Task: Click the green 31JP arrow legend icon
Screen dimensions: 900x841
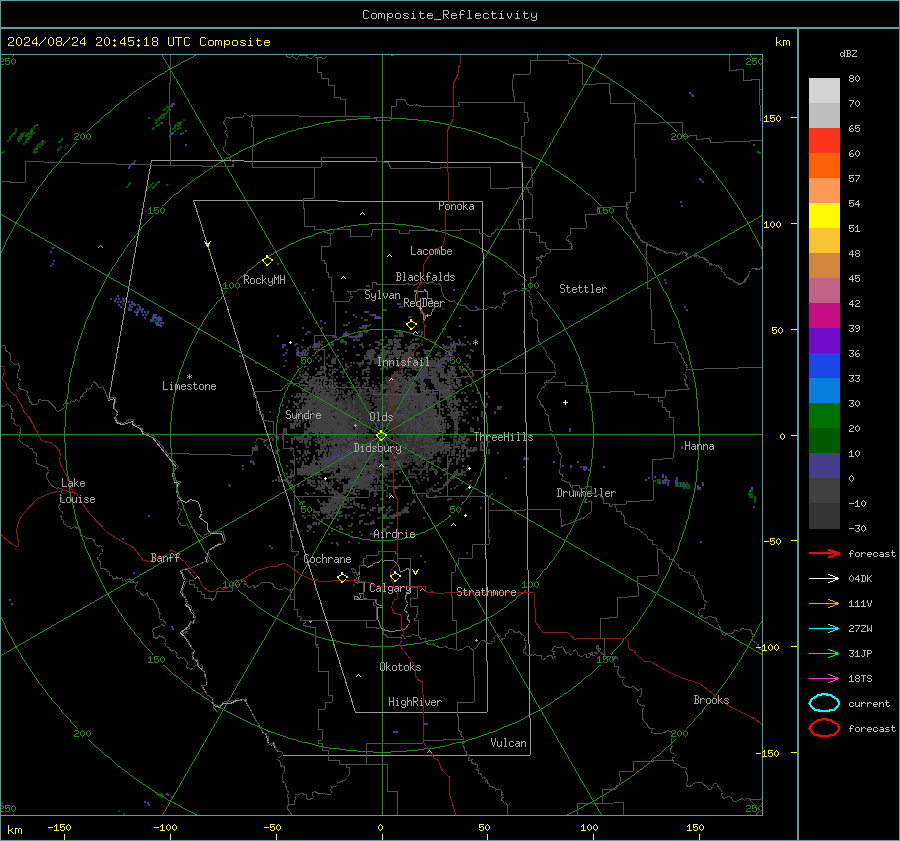Action: pyautogui.click(x=824, y=653)
